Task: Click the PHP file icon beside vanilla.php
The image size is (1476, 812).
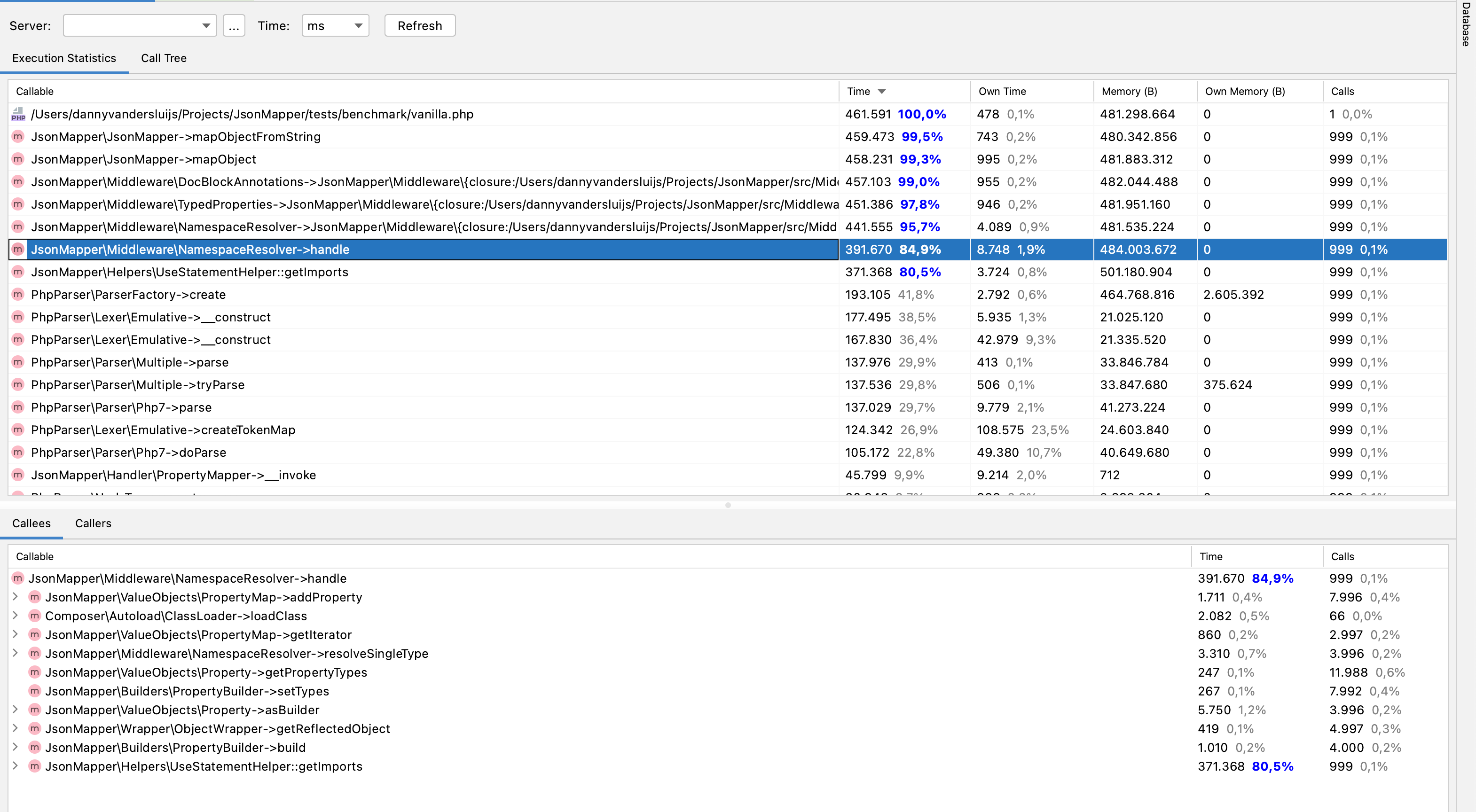Action: [x=18, y=114]
